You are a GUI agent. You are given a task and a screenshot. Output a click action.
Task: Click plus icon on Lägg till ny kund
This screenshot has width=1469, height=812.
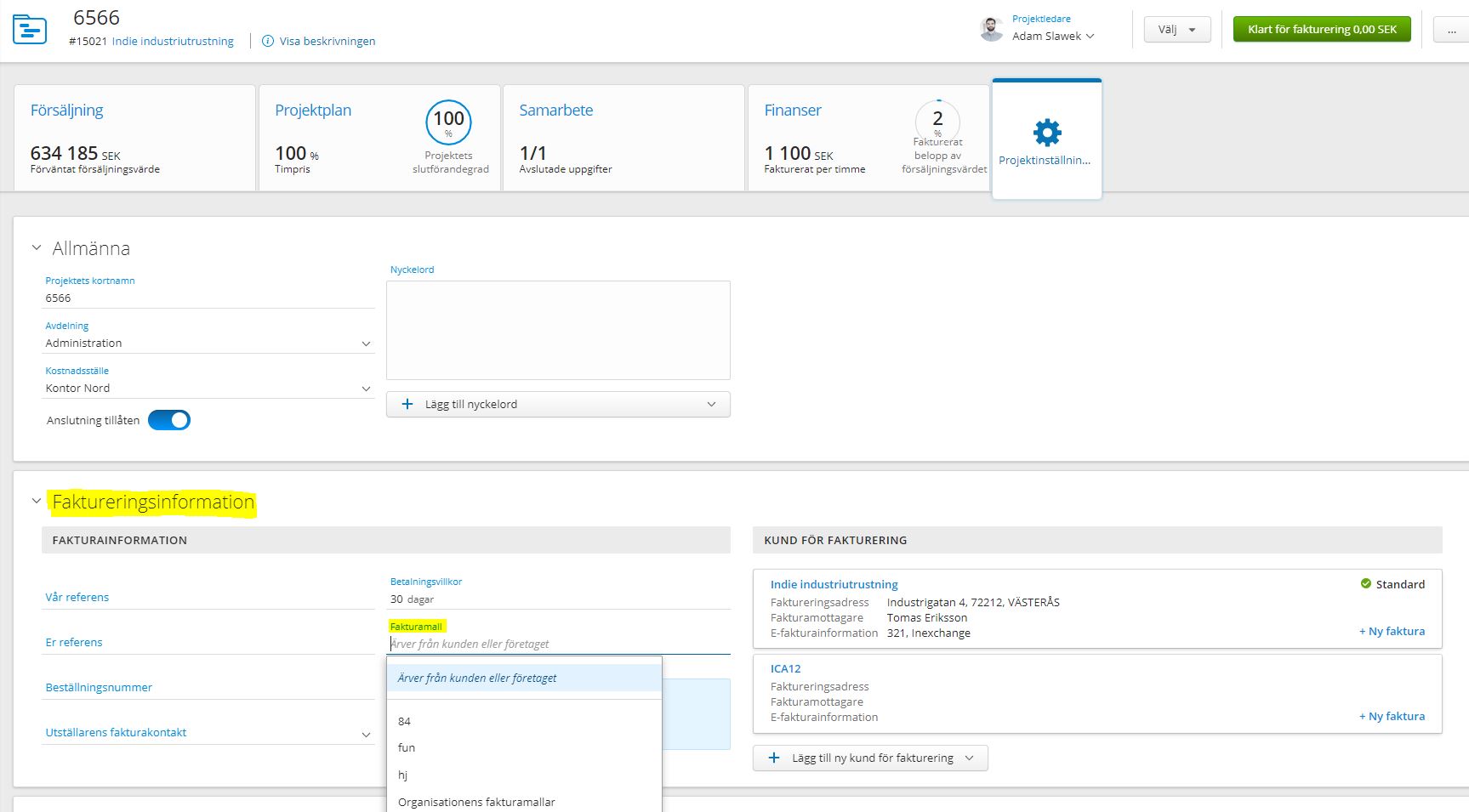point(774,758)
